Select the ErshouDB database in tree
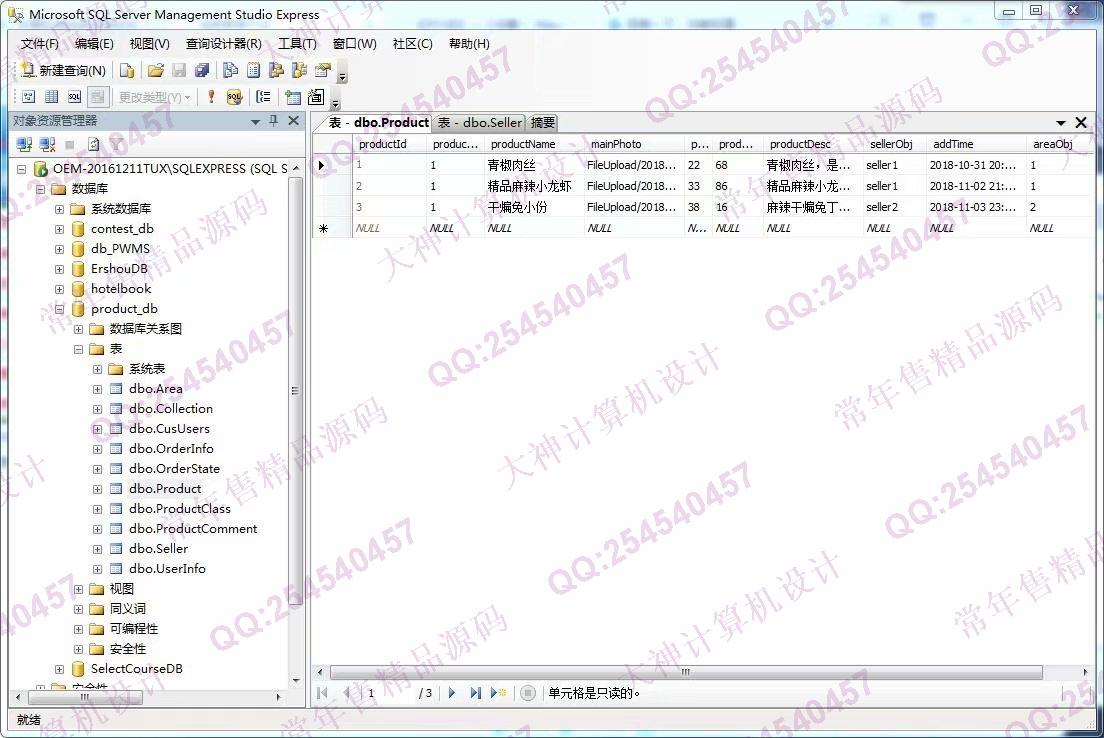The width and height of the screenshot is (1104, 738). click(x=119, y=269)
